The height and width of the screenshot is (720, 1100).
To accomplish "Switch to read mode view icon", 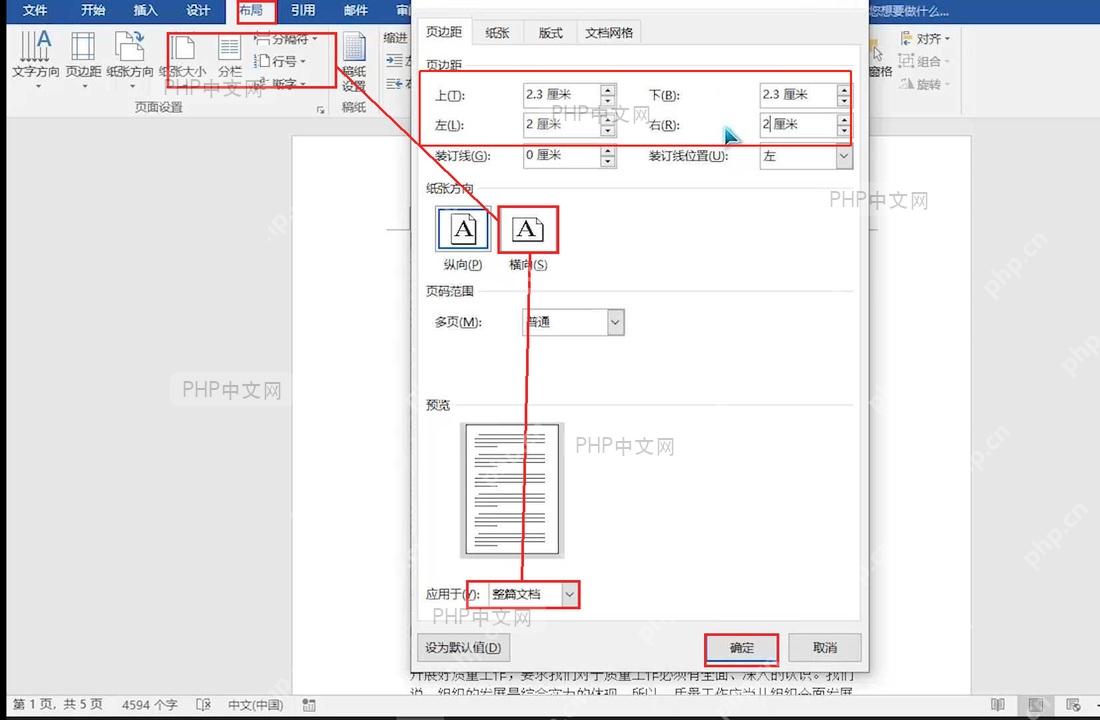I will (x=998, y=705).
